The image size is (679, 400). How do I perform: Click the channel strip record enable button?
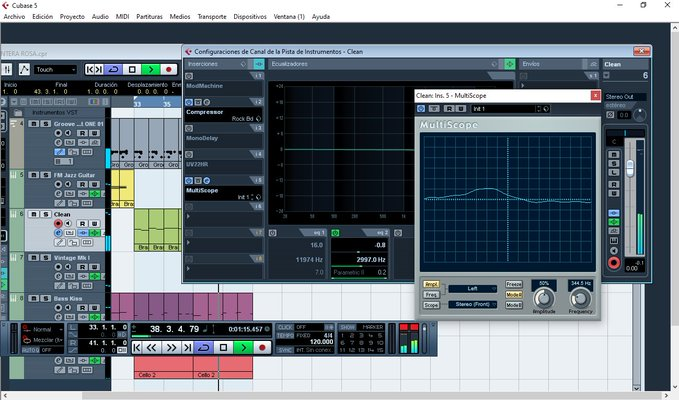614,263
